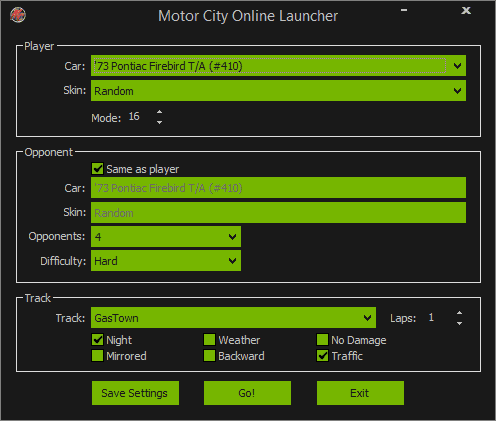The width and height of the screenshot is (496, 421).
Task: Open the Opponents count dropdown
Action: [x=166, y=237]
